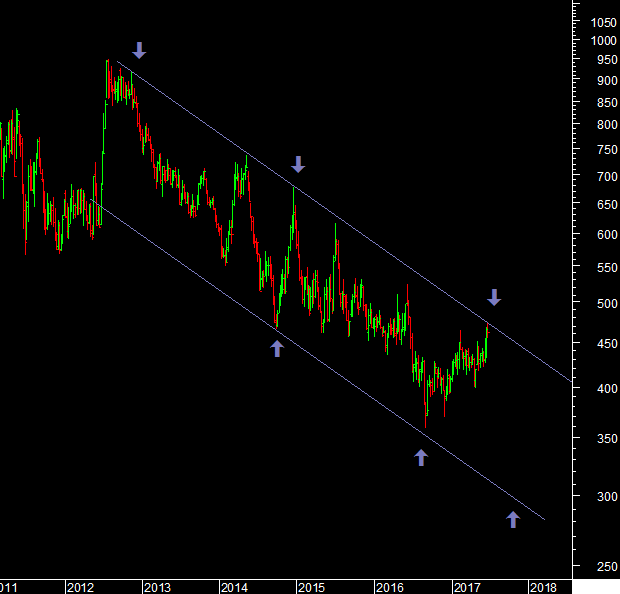Select the 750 price label

(607, 150)
